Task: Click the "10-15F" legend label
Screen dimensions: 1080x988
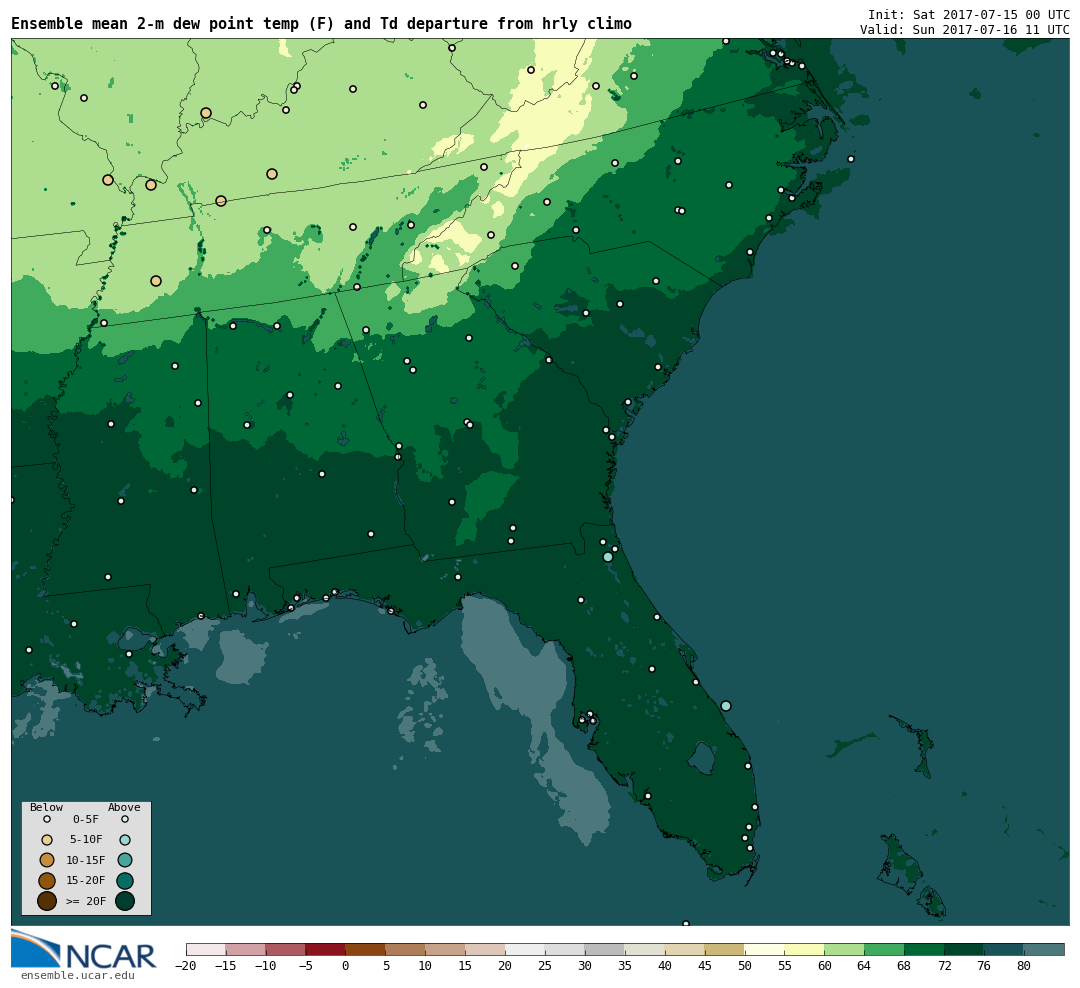Action: tap(86, 860)
